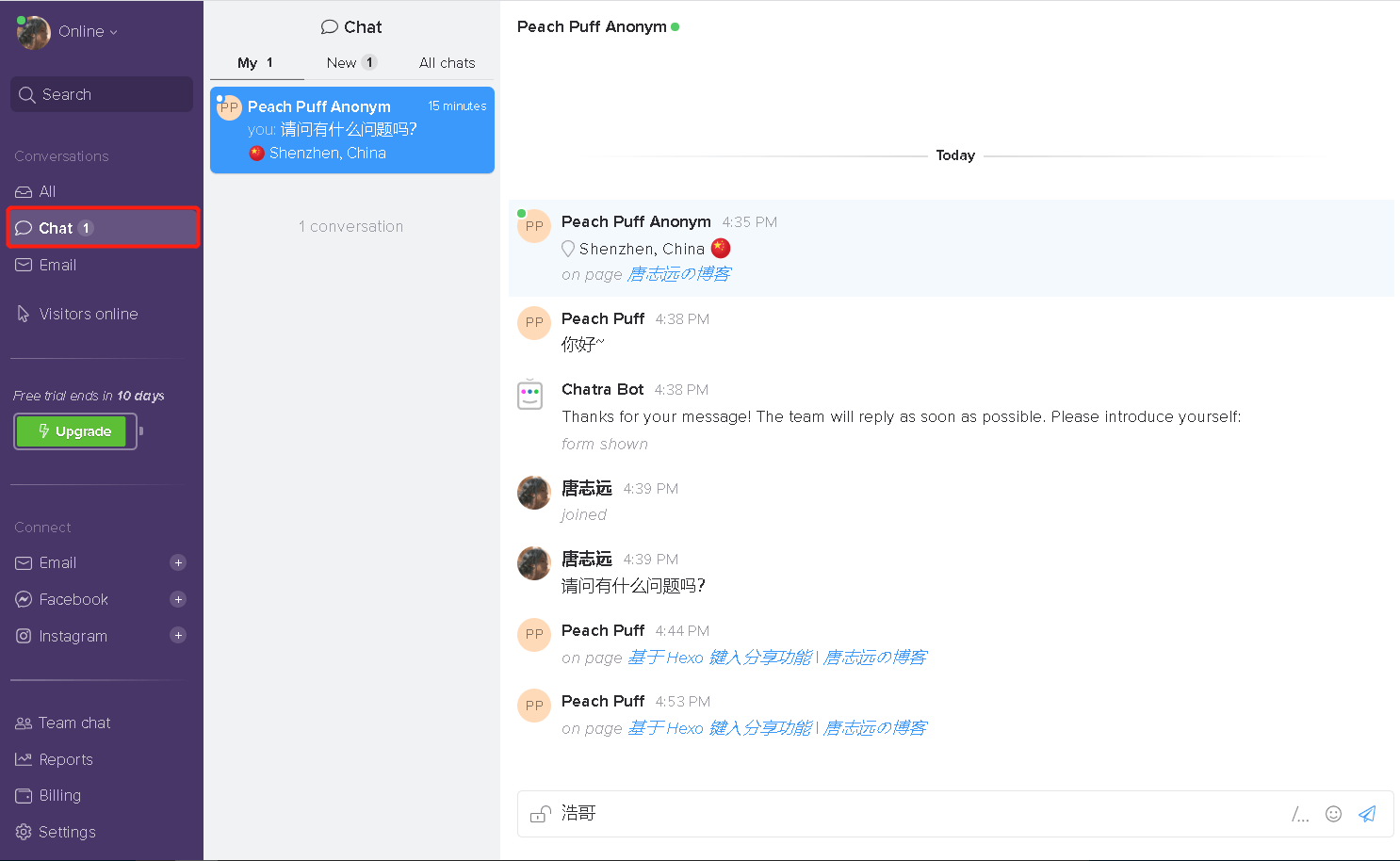Click the Team chat people icon

(24, 723)
